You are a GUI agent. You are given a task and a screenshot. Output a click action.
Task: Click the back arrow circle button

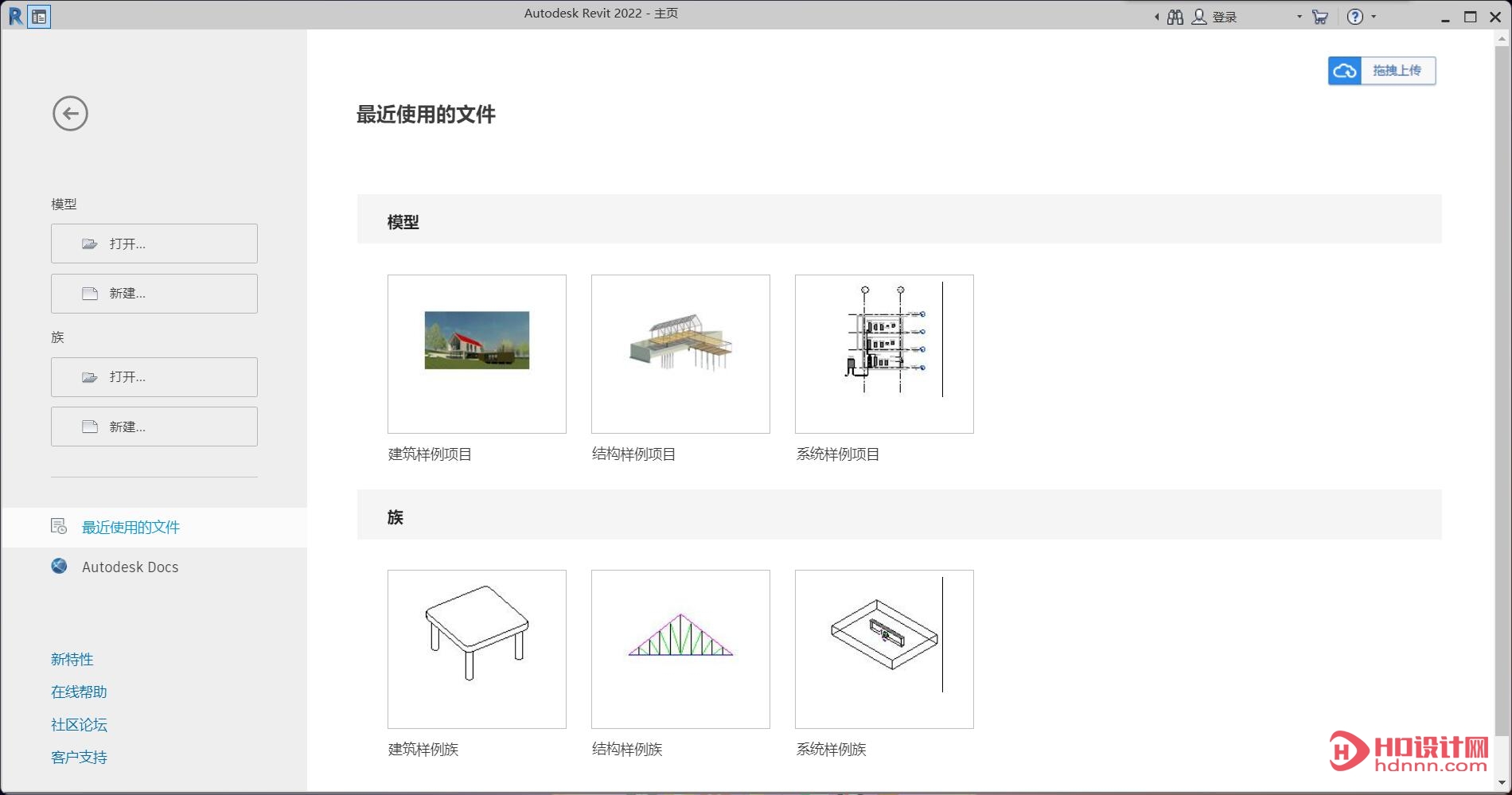70,114
